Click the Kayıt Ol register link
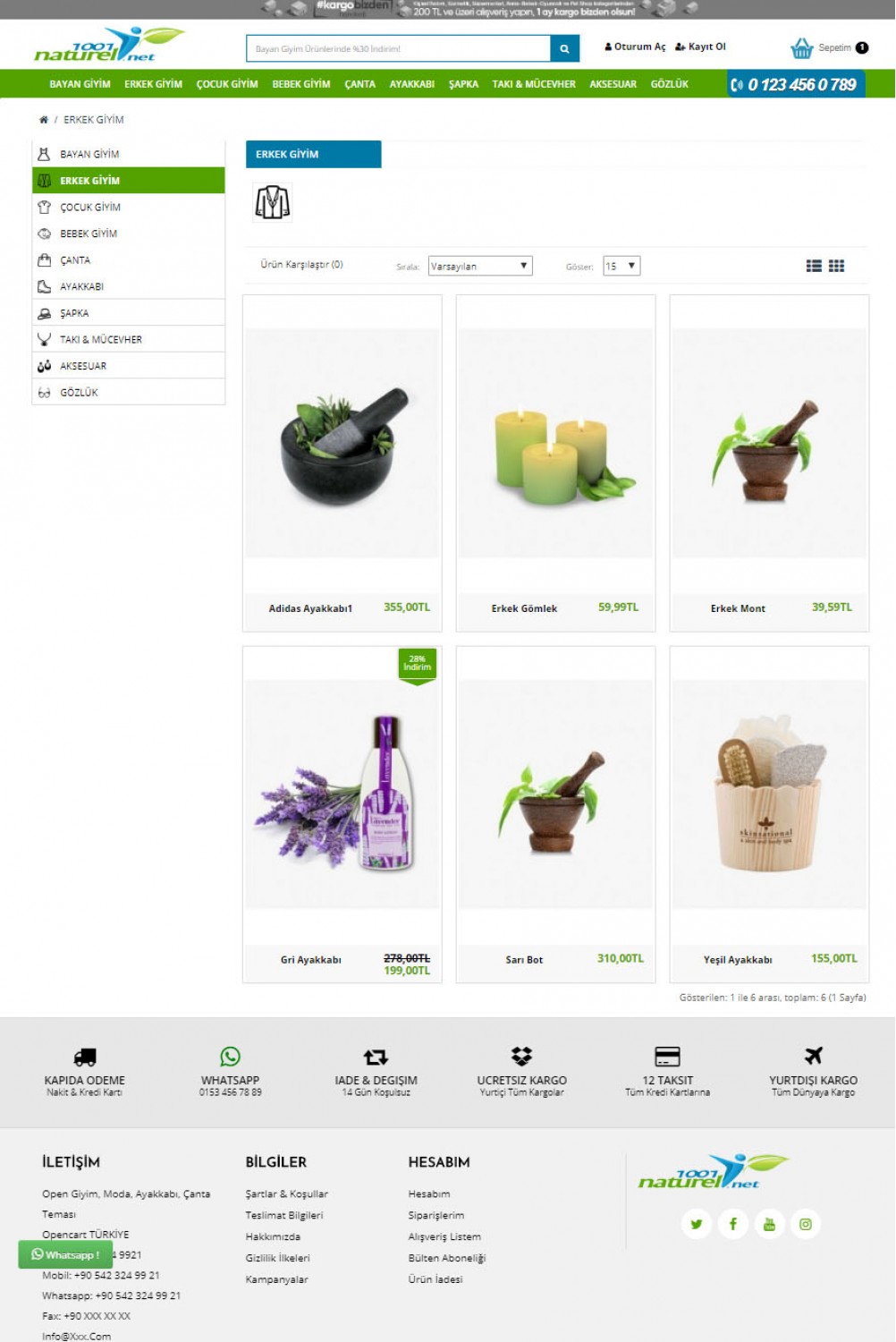896x1342 pixels. coord(700,47)
